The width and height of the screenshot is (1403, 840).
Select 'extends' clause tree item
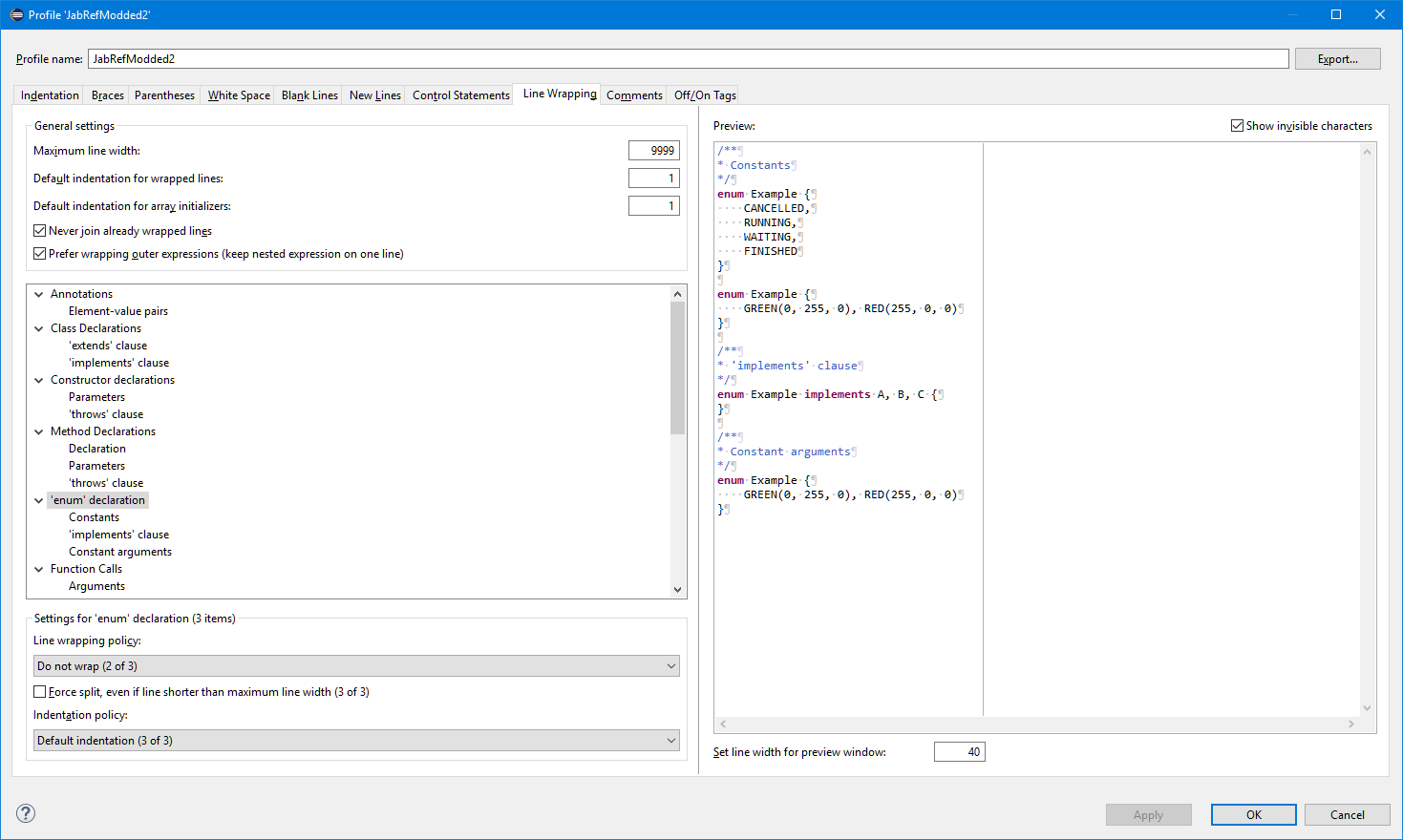point(108,346)
